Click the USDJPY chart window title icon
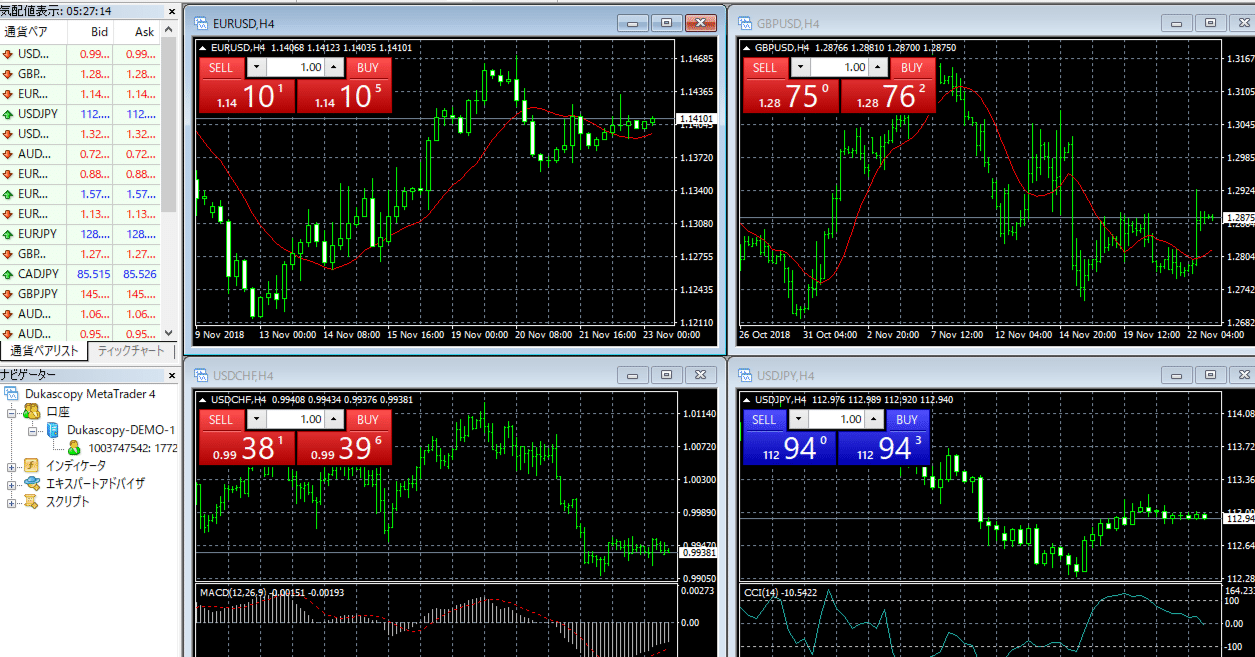1255x657 pixels. (x=746, y=375)
